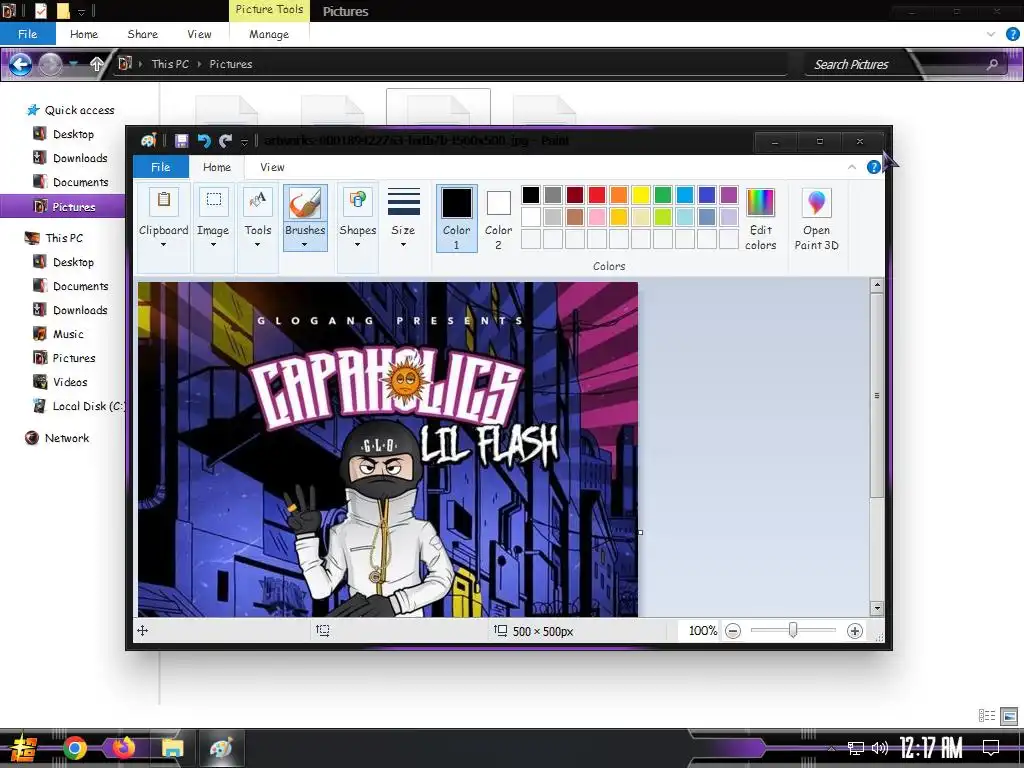
Task: Expand the Shapes dropdown arrow
Action: tap(357, 245)
